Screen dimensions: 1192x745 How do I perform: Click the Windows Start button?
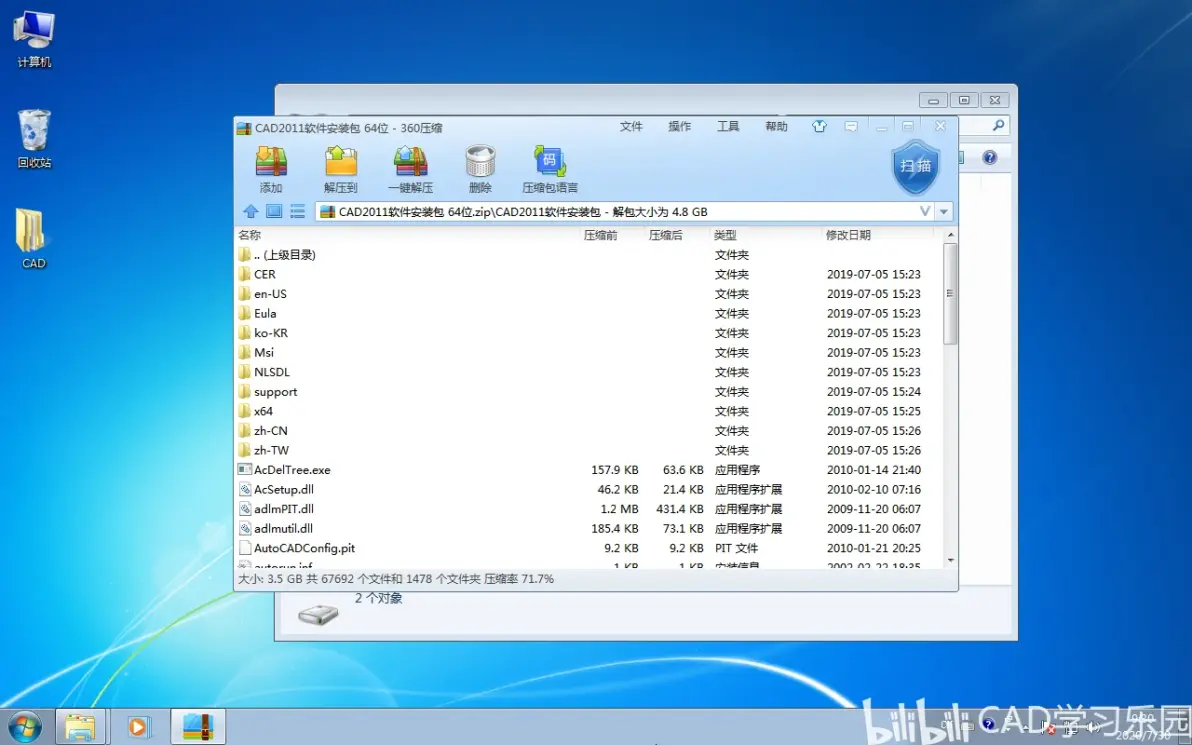25,728
